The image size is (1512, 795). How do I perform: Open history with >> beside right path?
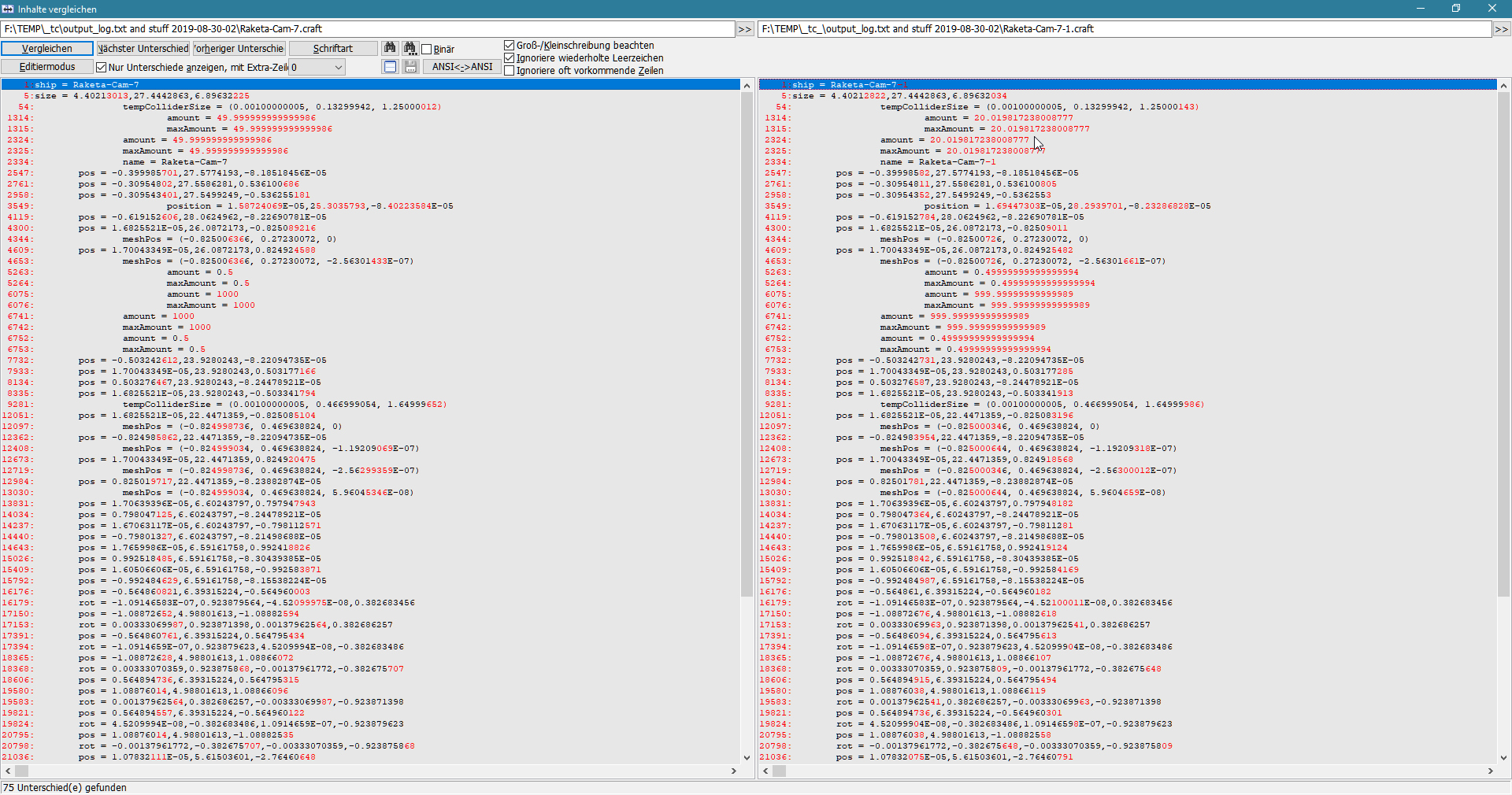pos(1502,28)
